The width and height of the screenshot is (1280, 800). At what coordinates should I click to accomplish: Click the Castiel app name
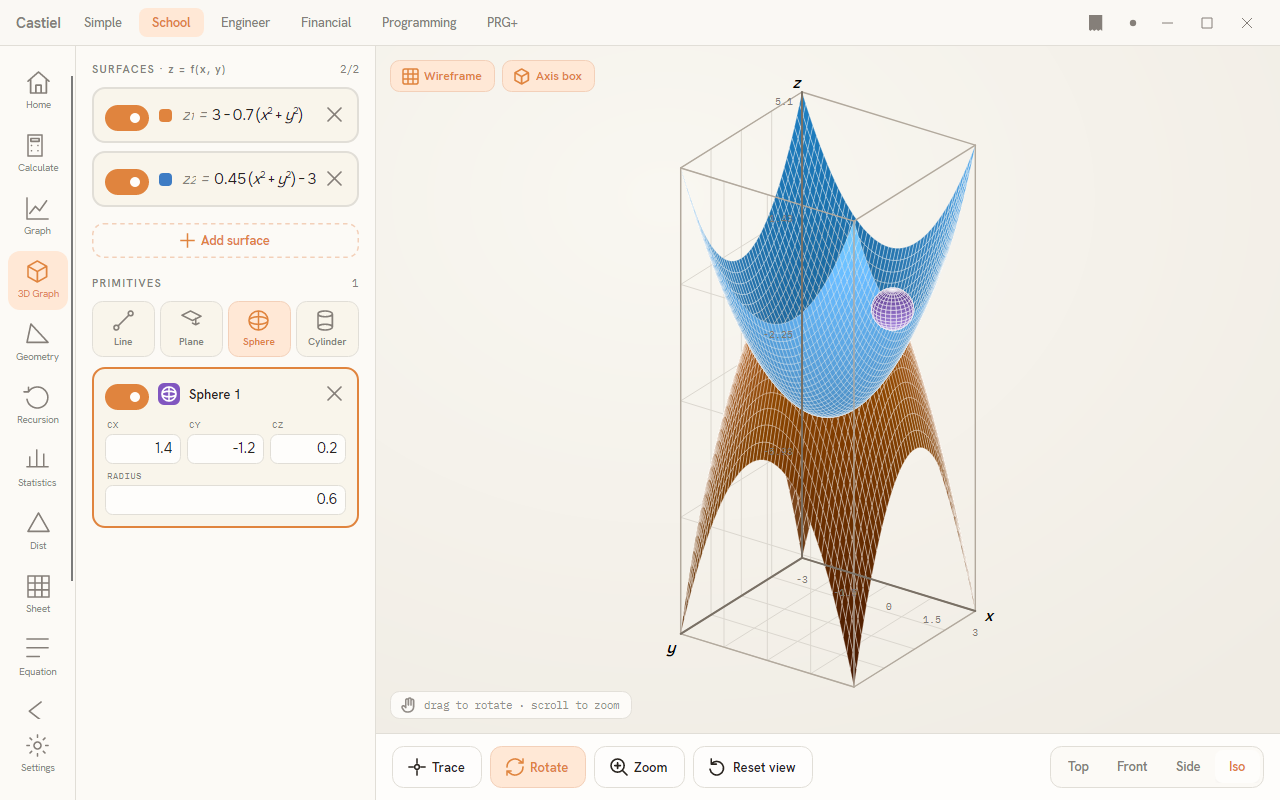[x=37, y=22]
